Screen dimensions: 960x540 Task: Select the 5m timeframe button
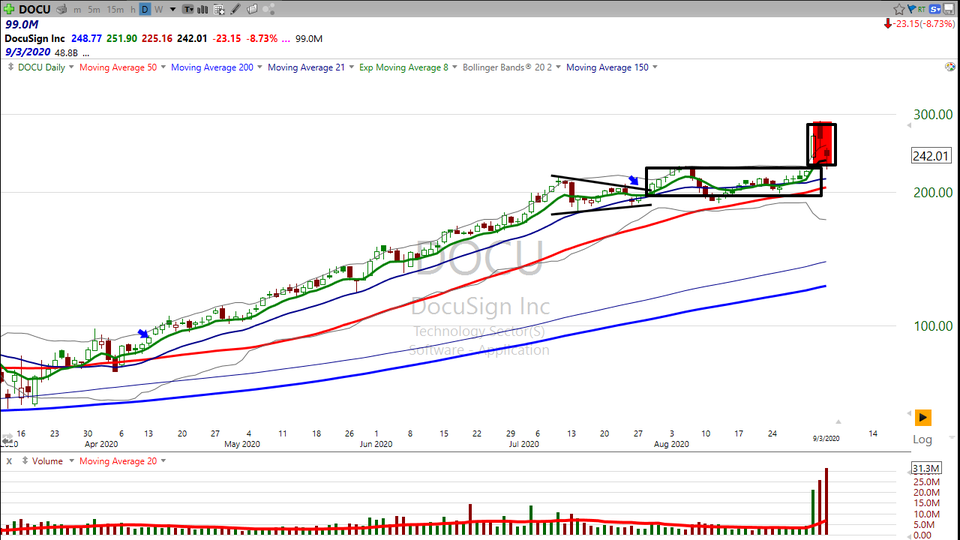[x=93, y=9]
